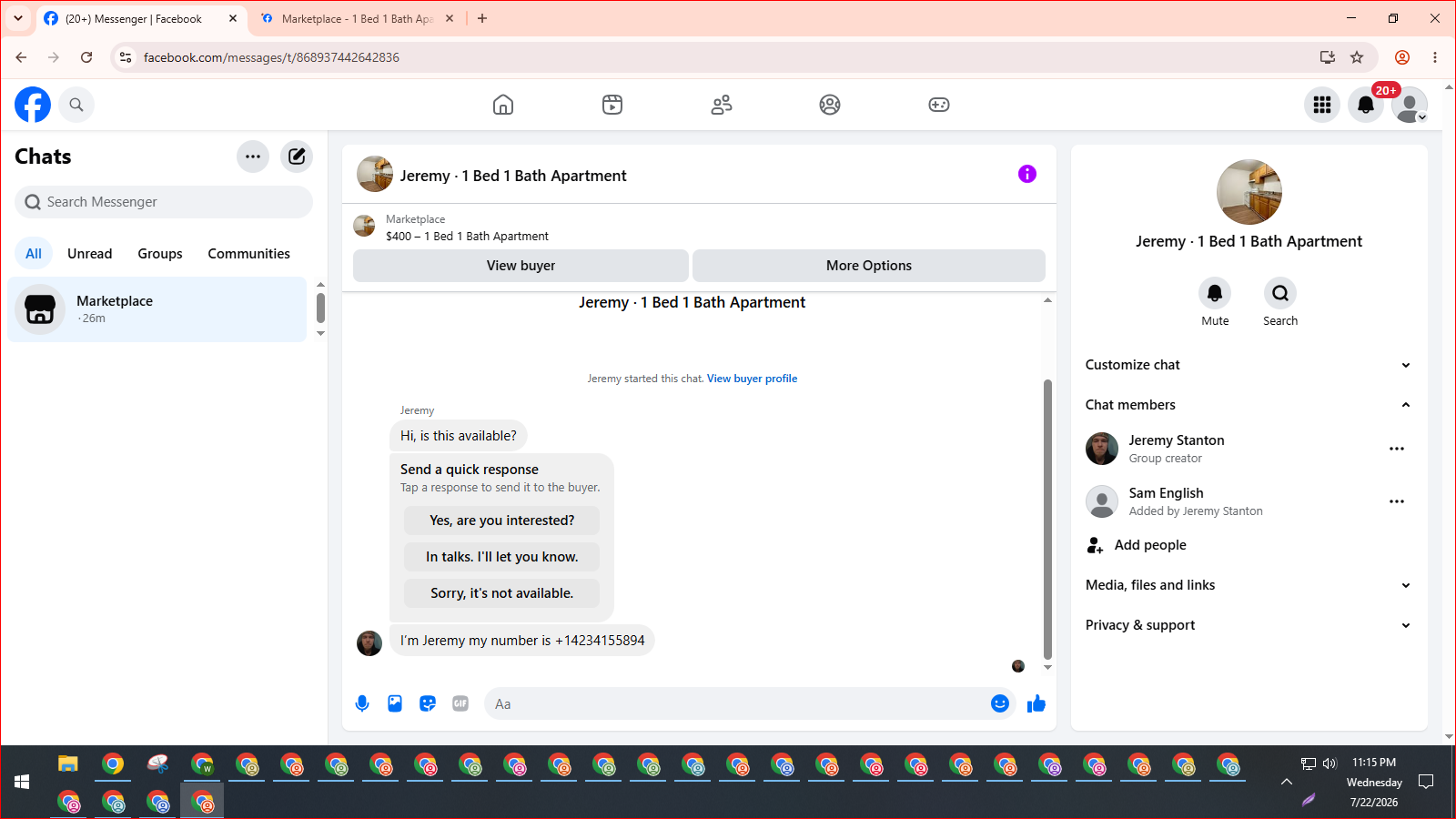1456x819 pixels.
Task: Click the browser address bar URL
Action: pyautogui.click(x=271, y=57)
